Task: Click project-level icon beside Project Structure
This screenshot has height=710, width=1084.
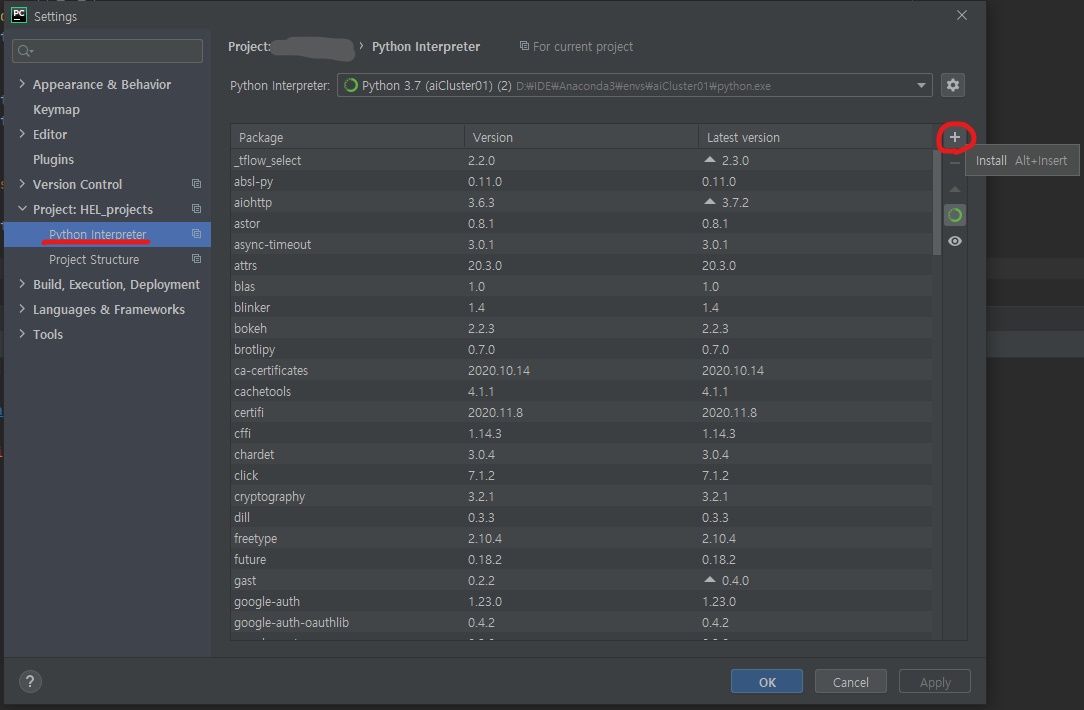Action: point(196,259)
